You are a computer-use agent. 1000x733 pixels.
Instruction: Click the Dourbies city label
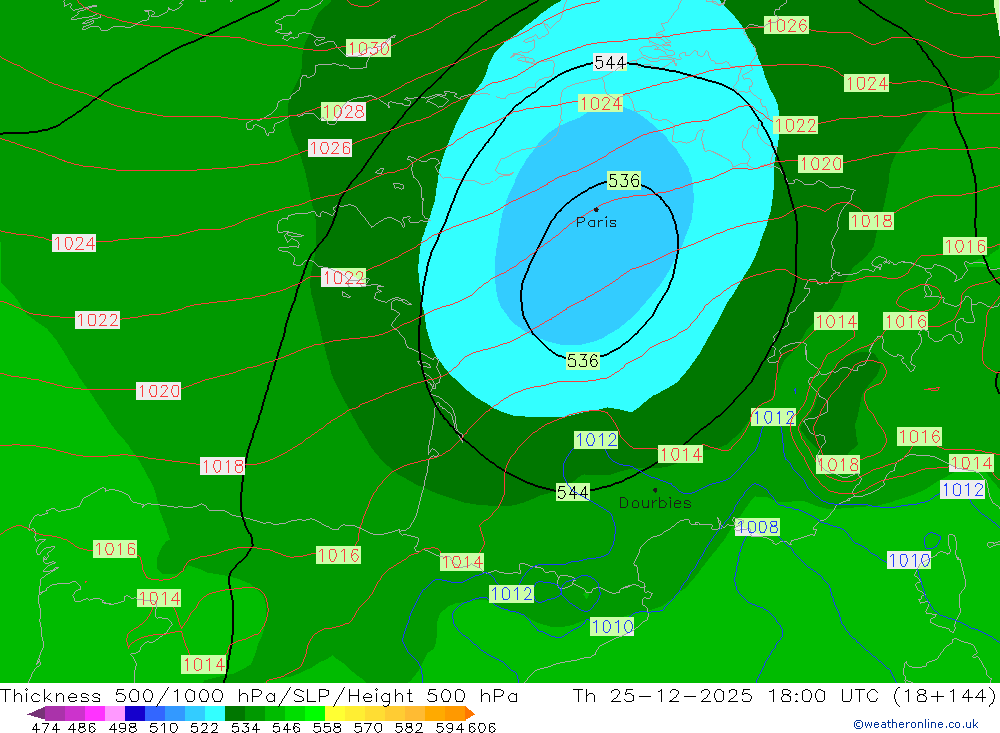click(655, 503)
